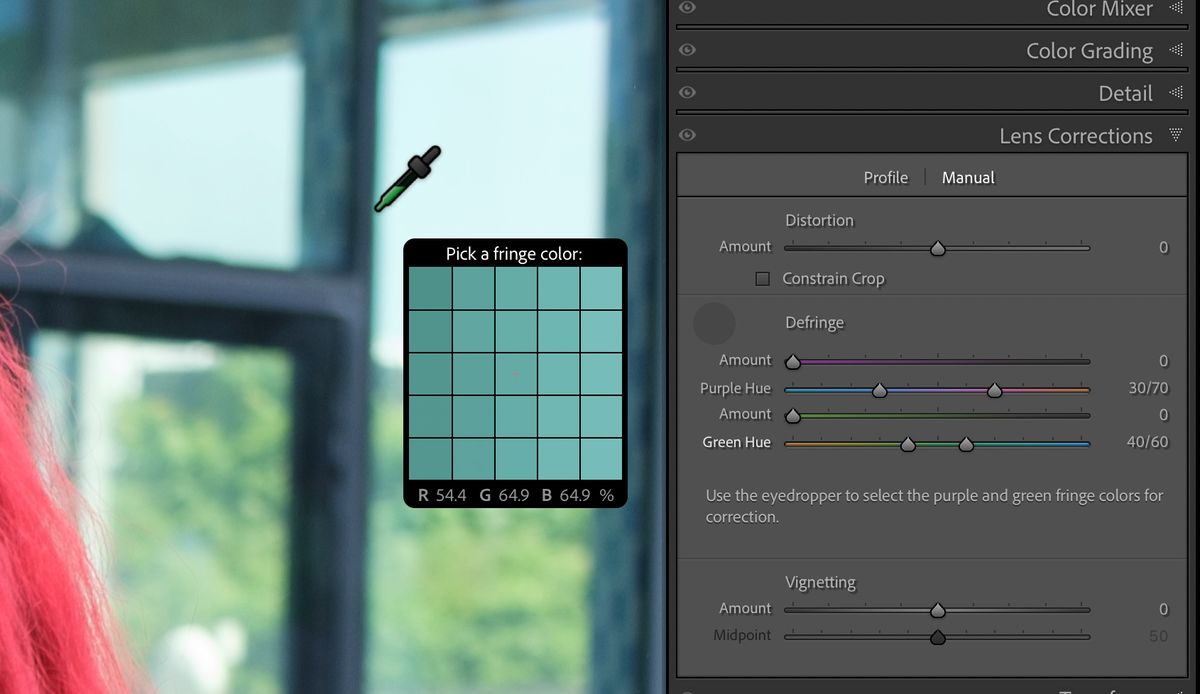This screenshot has height=694, width=1200.
Task: Click the Distortion Amount value field
Action: (x=1163, y=247)
